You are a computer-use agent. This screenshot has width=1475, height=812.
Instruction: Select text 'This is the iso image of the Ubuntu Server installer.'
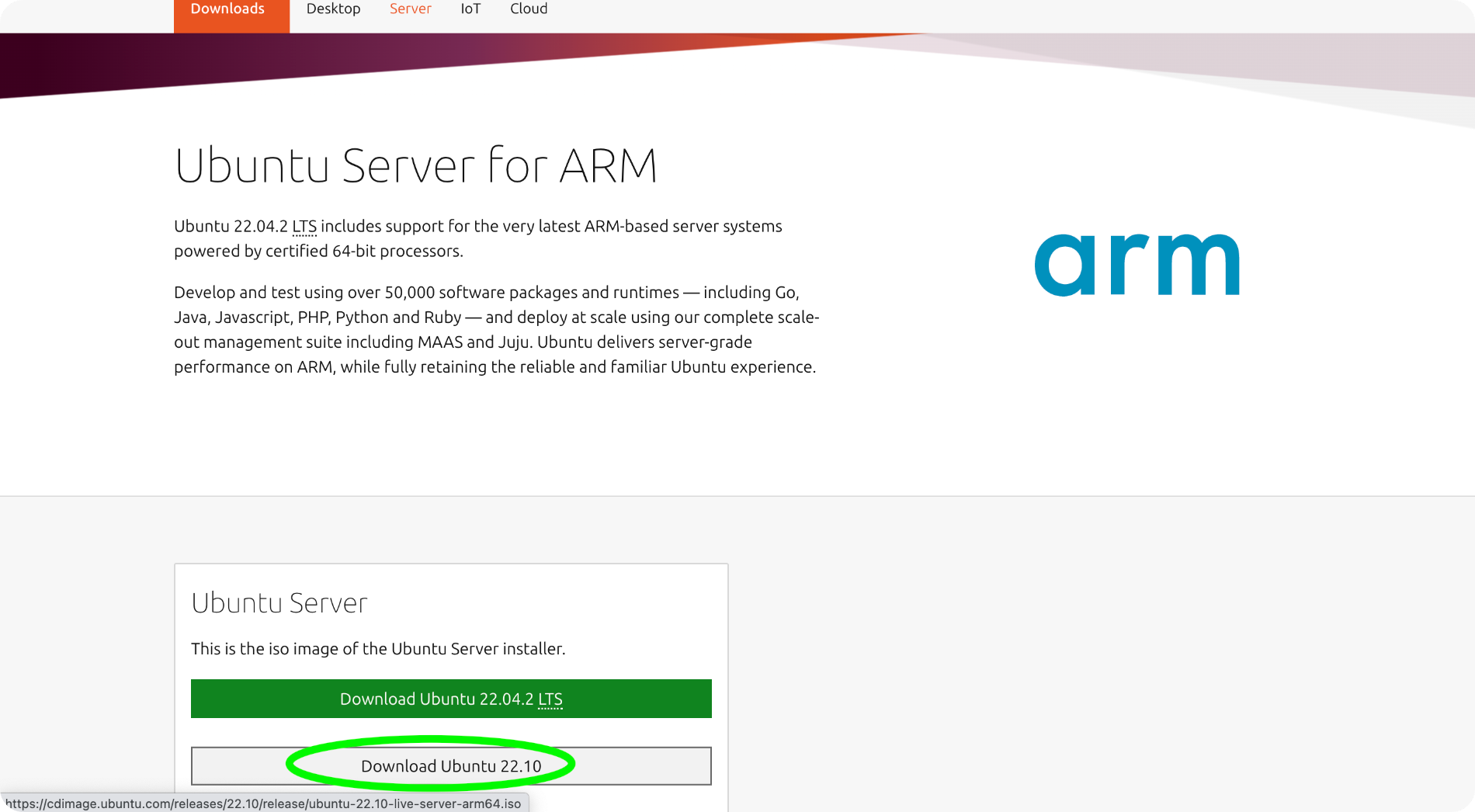tap(378, 649)
